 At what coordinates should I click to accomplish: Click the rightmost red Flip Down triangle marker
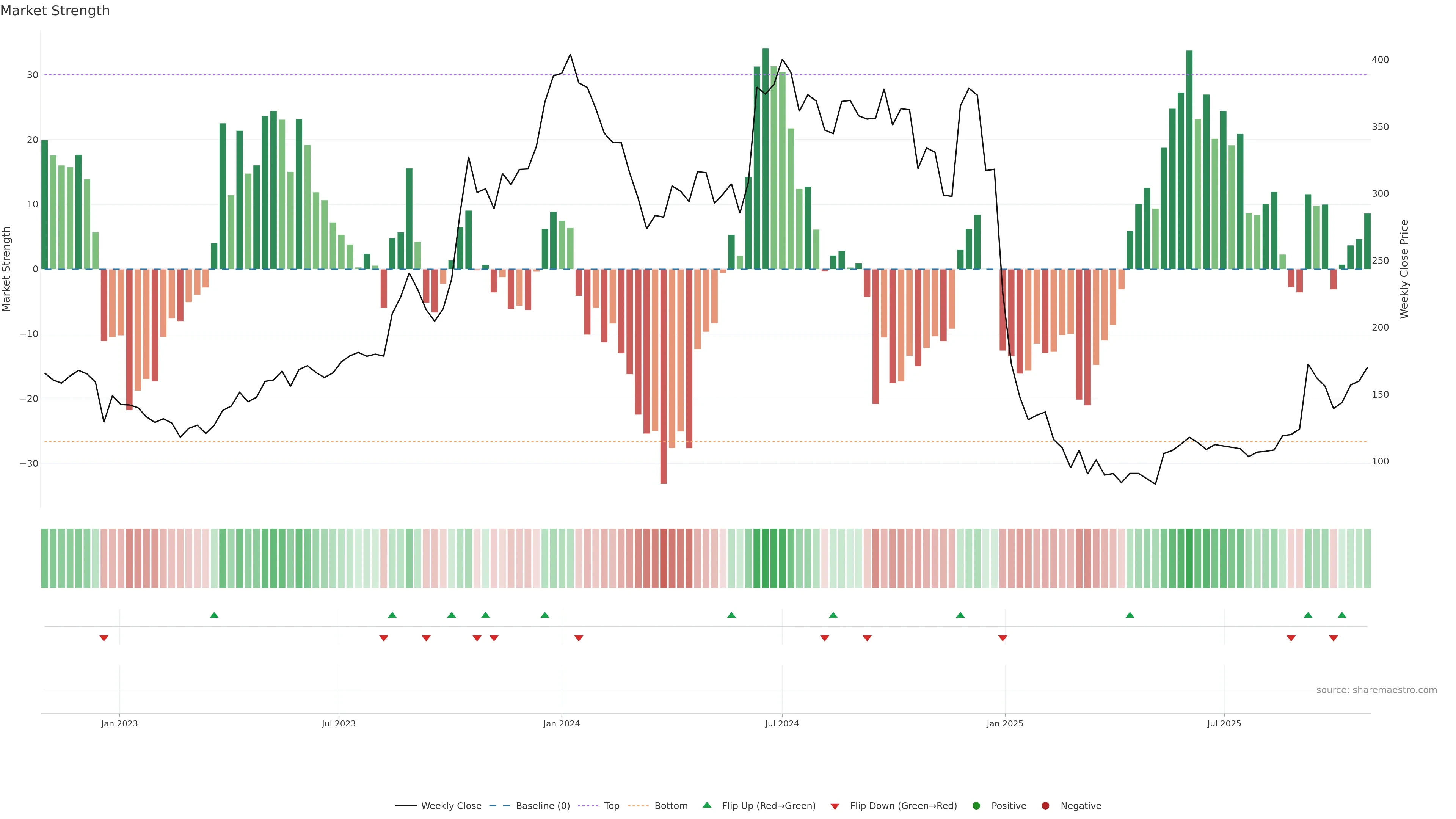point(1334,638)
